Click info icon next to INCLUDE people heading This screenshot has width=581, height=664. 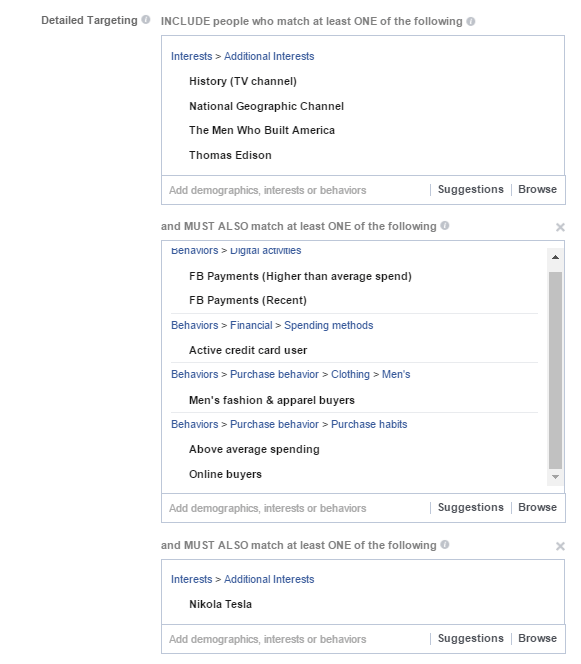pyautogui.click(x=470, y=21)
